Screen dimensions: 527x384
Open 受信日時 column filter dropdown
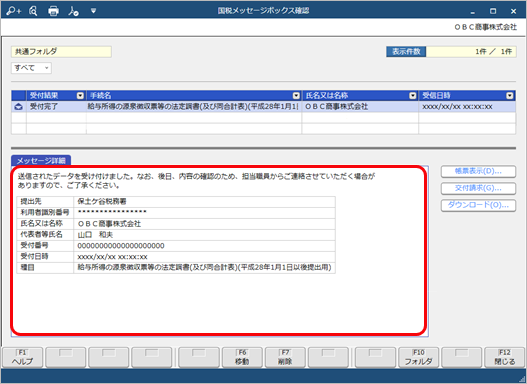[x=510, y=96]
